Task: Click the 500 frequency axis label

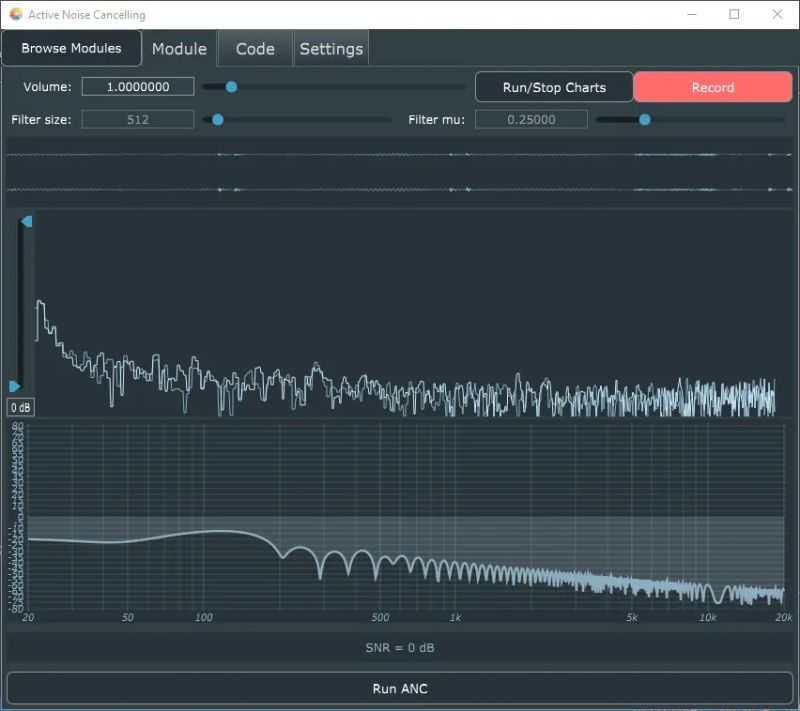Action: pos(380,617)
